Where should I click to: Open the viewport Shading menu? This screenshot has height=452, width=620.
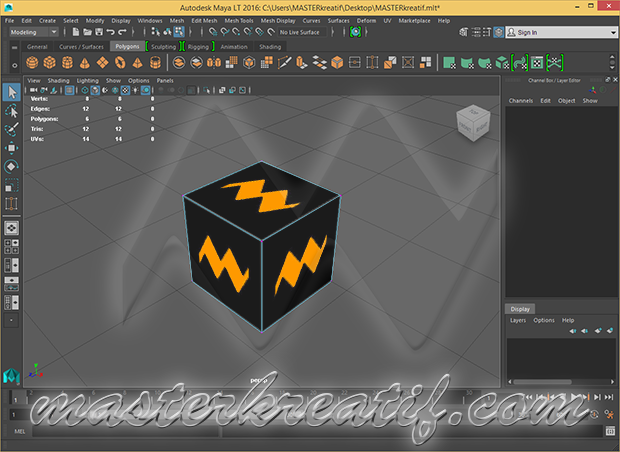click(x=59, y=80)
